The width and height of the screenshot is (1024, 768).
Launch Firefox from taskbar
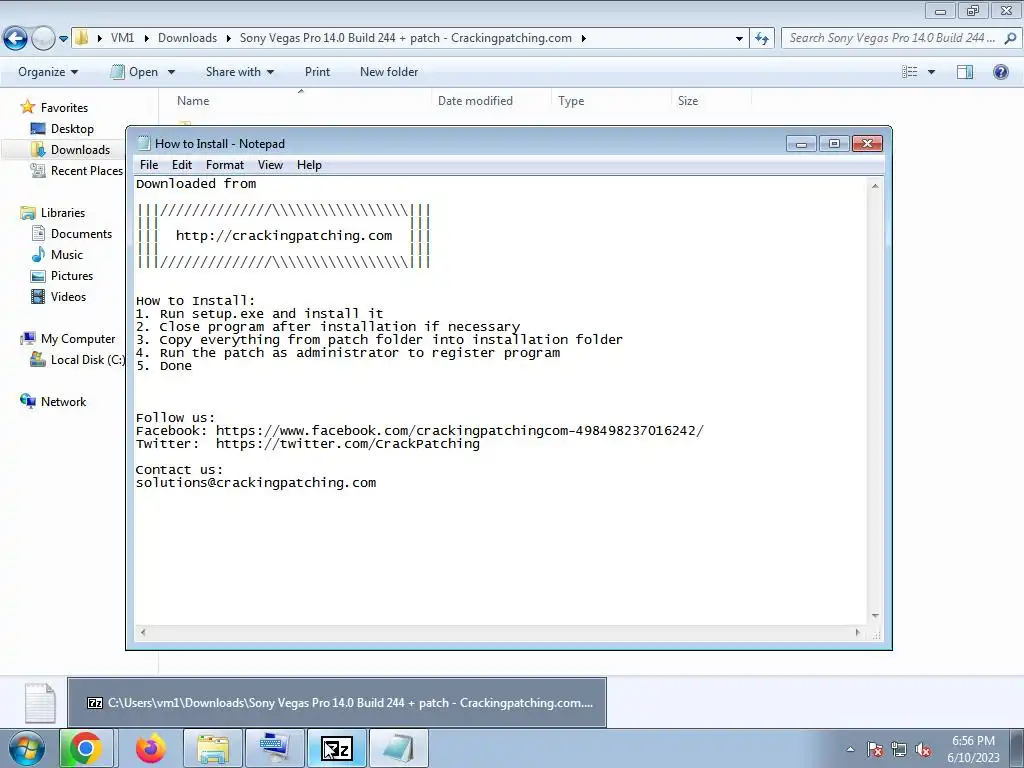(x=150, y=748)
